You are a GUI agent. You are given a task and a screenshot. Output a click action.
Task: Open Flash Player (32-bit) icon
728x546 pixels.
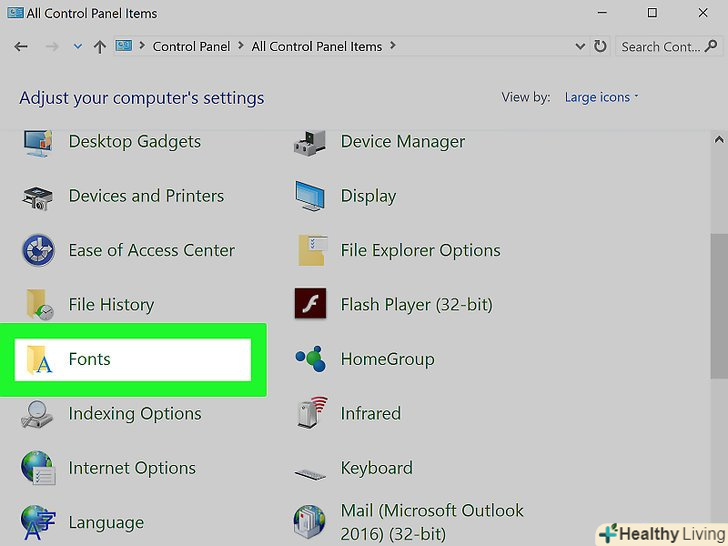click(311, 304)
